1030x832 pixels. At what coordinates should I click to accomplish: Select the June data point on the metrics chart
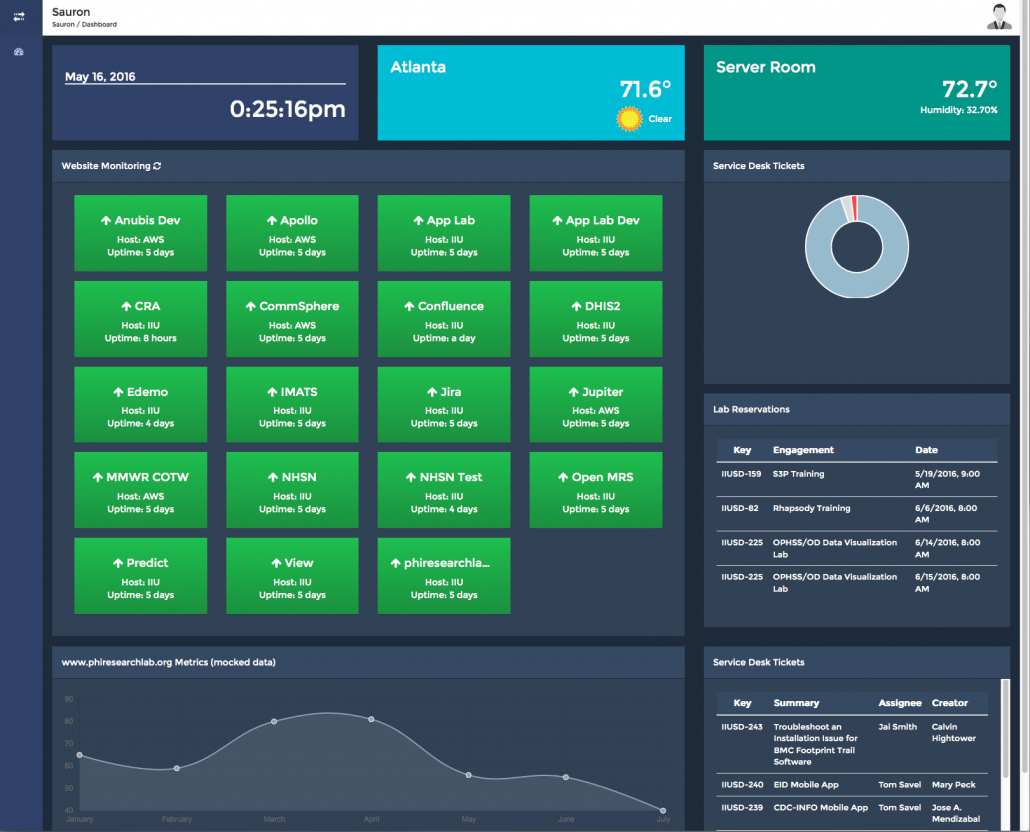coord(566,777)
